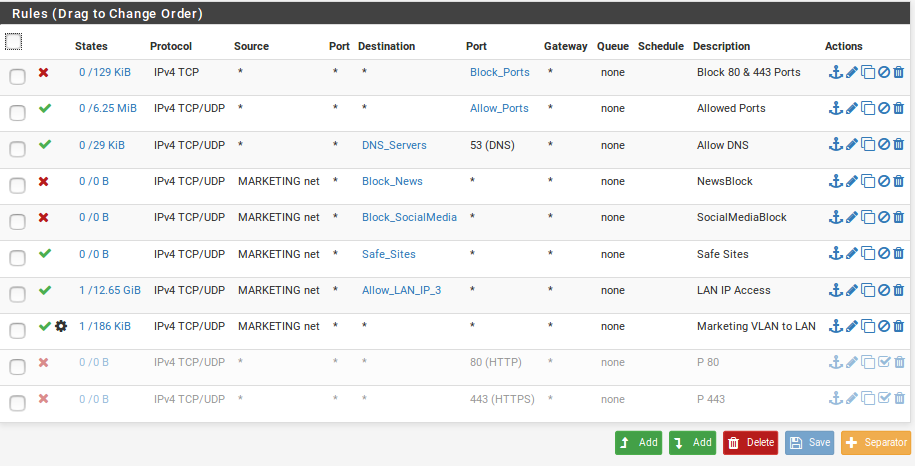Enable the disabled P 80 rule
915x466 pixels.
coord(884,362)
